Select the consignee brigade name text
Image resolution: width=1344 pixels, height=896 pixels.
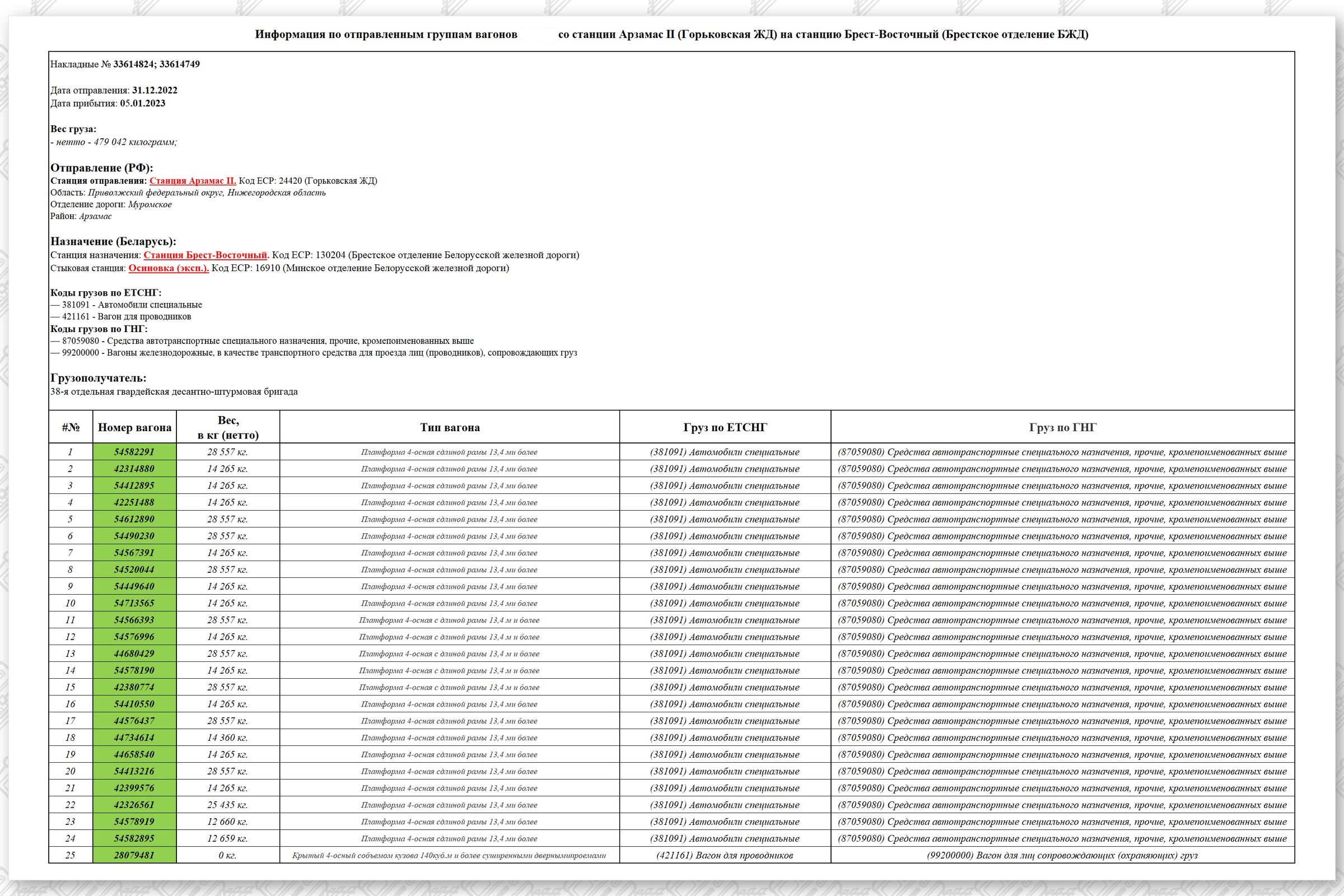(174, 392)
